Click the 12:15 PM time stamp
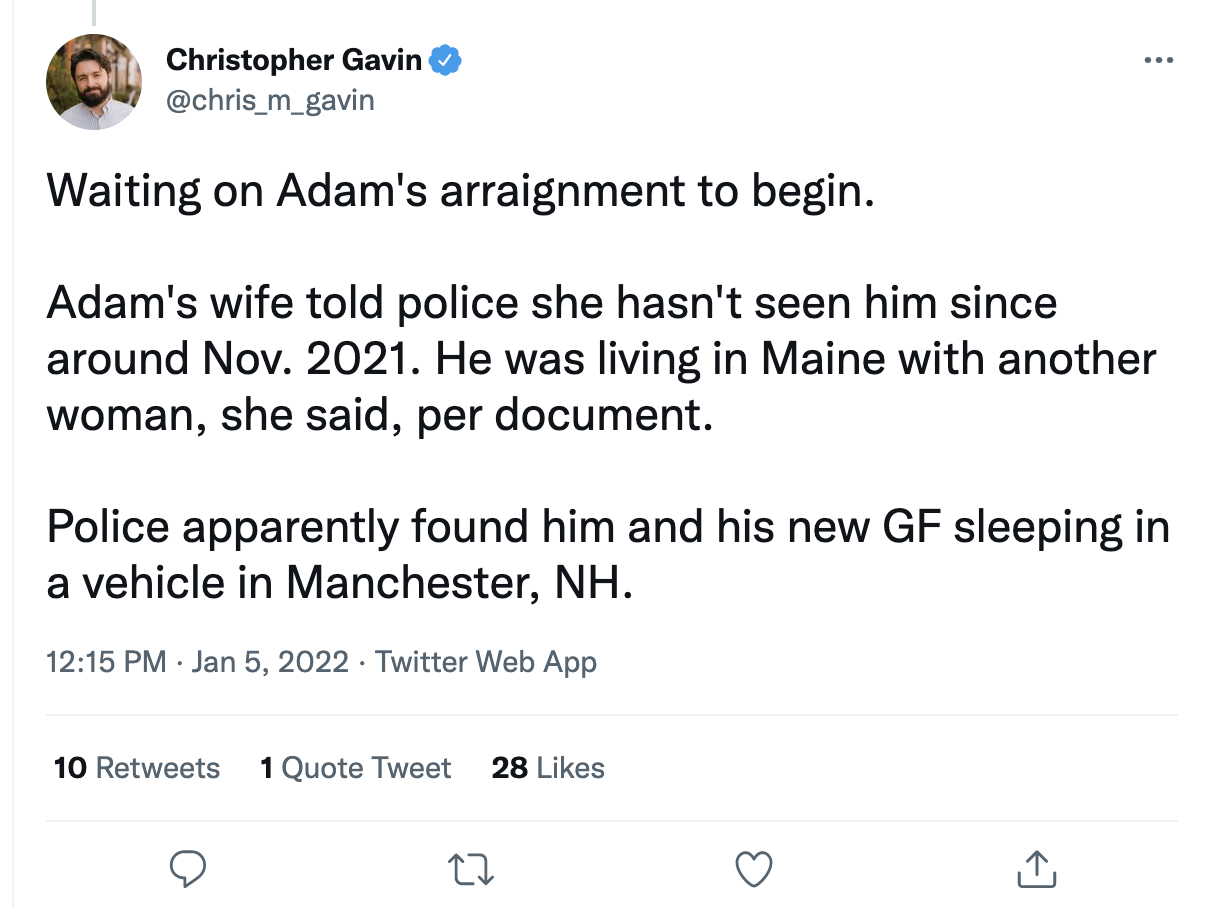 pos(106,662)
